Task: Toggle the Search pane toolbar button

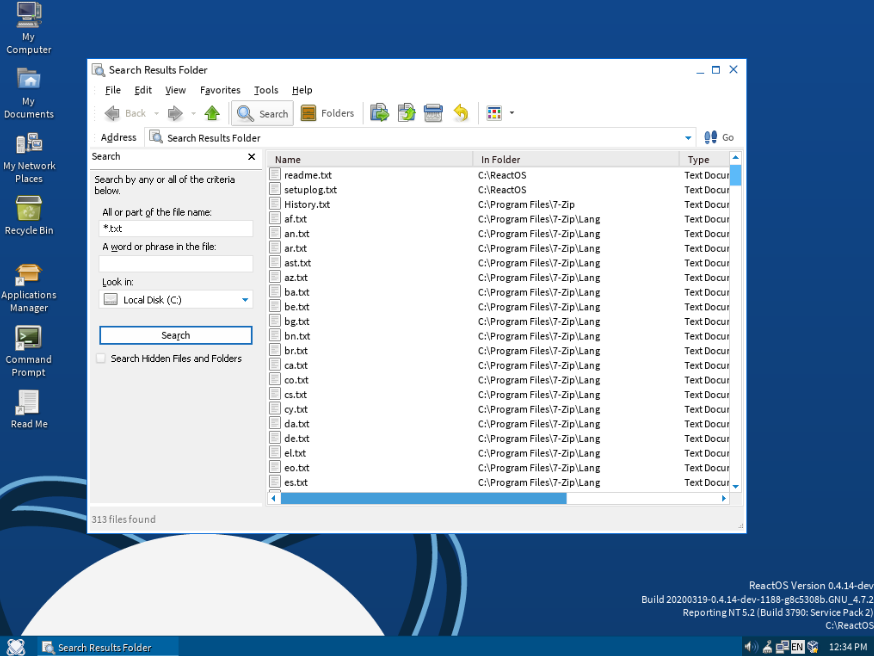Action: coord(262,113)
